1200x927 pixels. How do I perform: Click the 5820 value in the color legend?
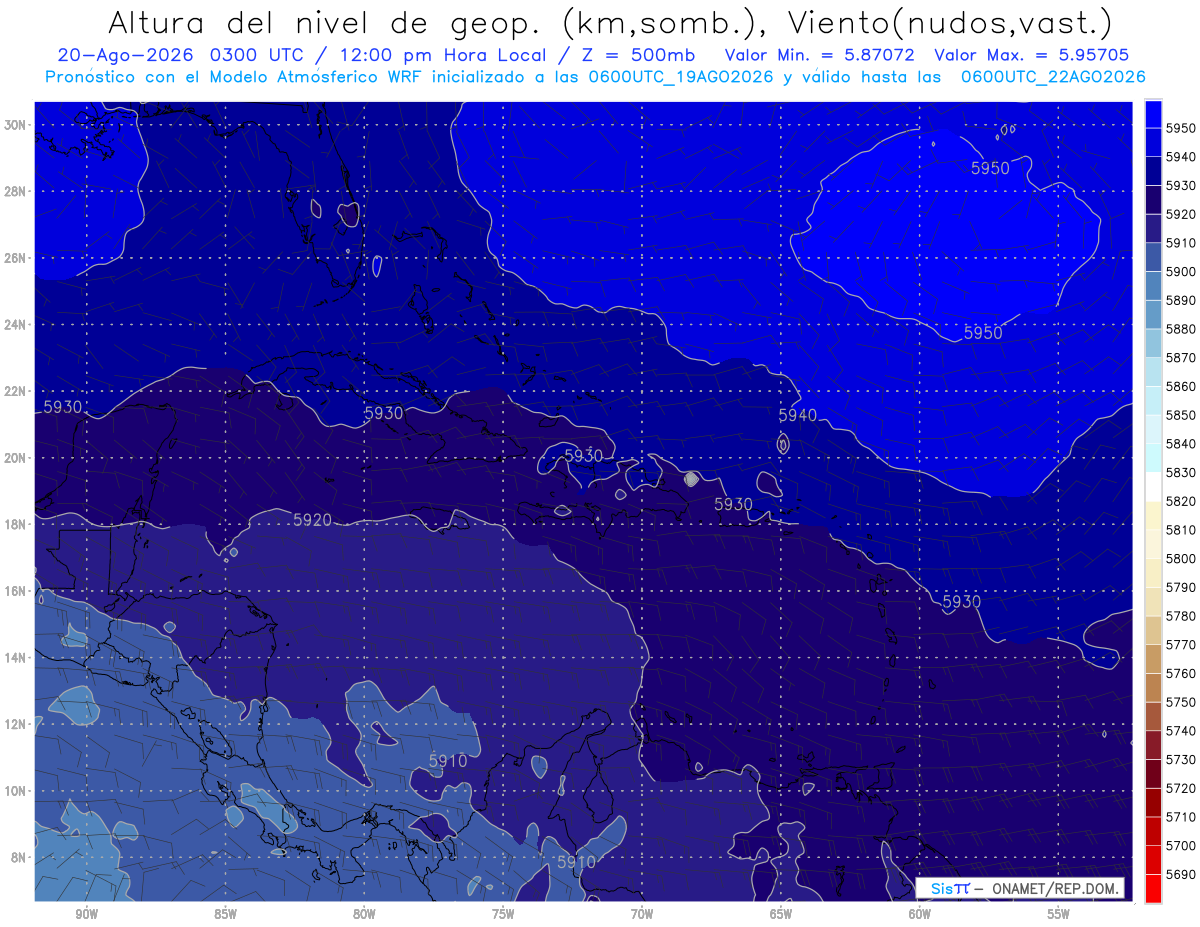coord(1180,501)
